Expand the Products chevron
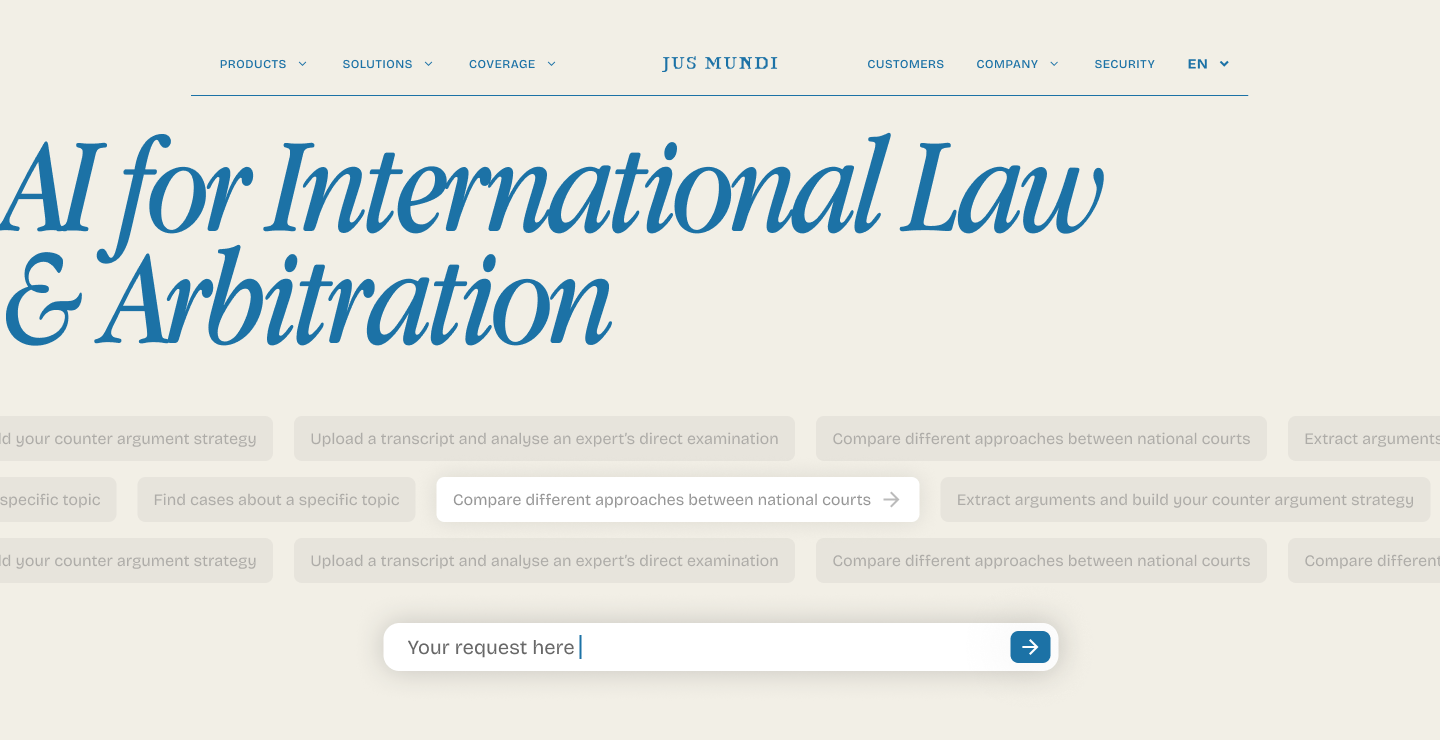1440x740 pixels. (x=302, y=64)
